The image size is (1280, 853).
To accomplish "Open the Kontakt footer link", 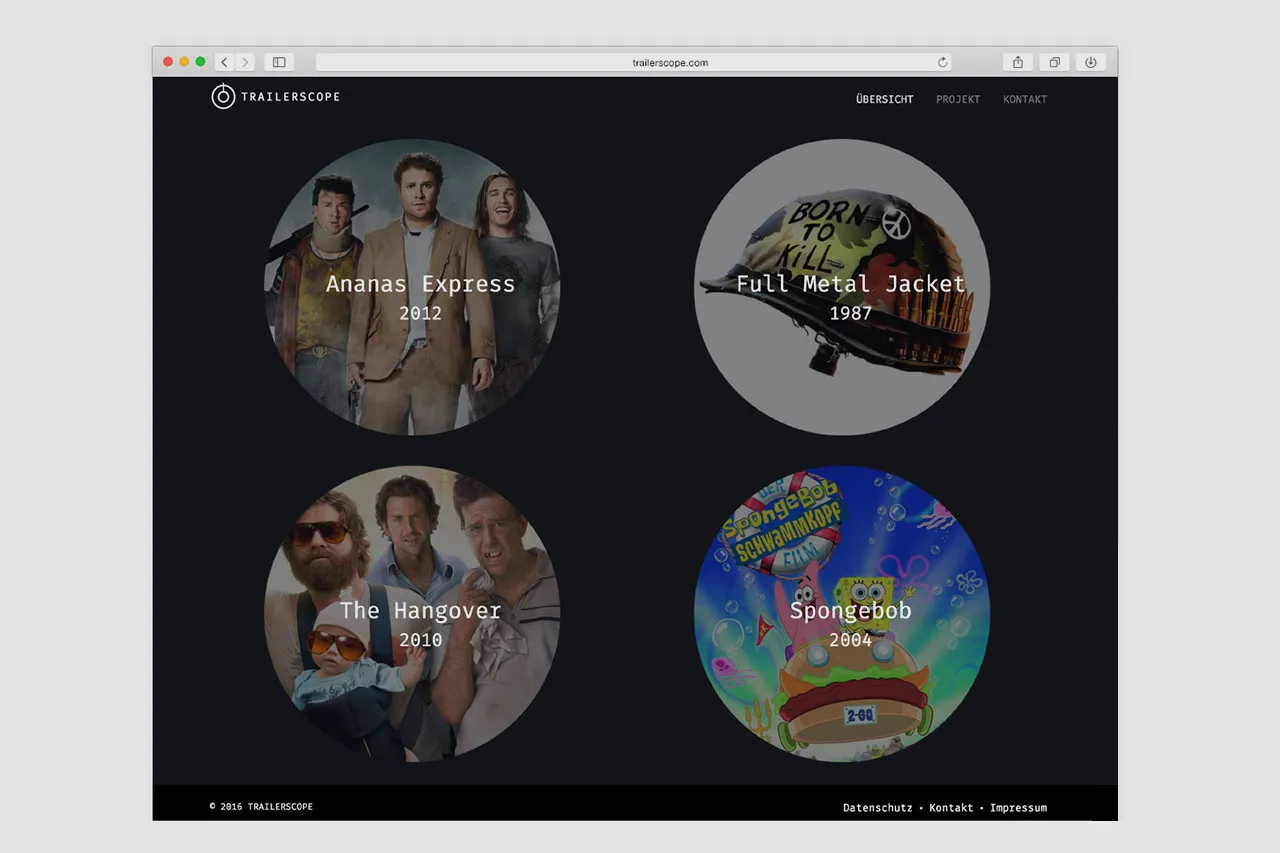I will tap(951, 807).
